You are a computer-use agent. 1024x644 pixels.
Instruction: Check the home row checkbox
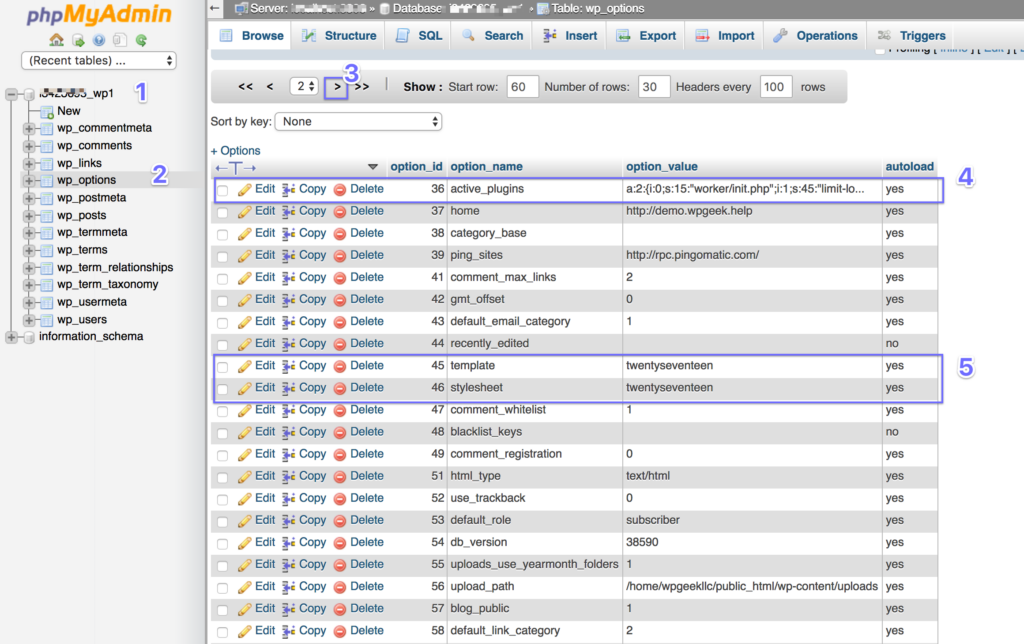(223, 213)
